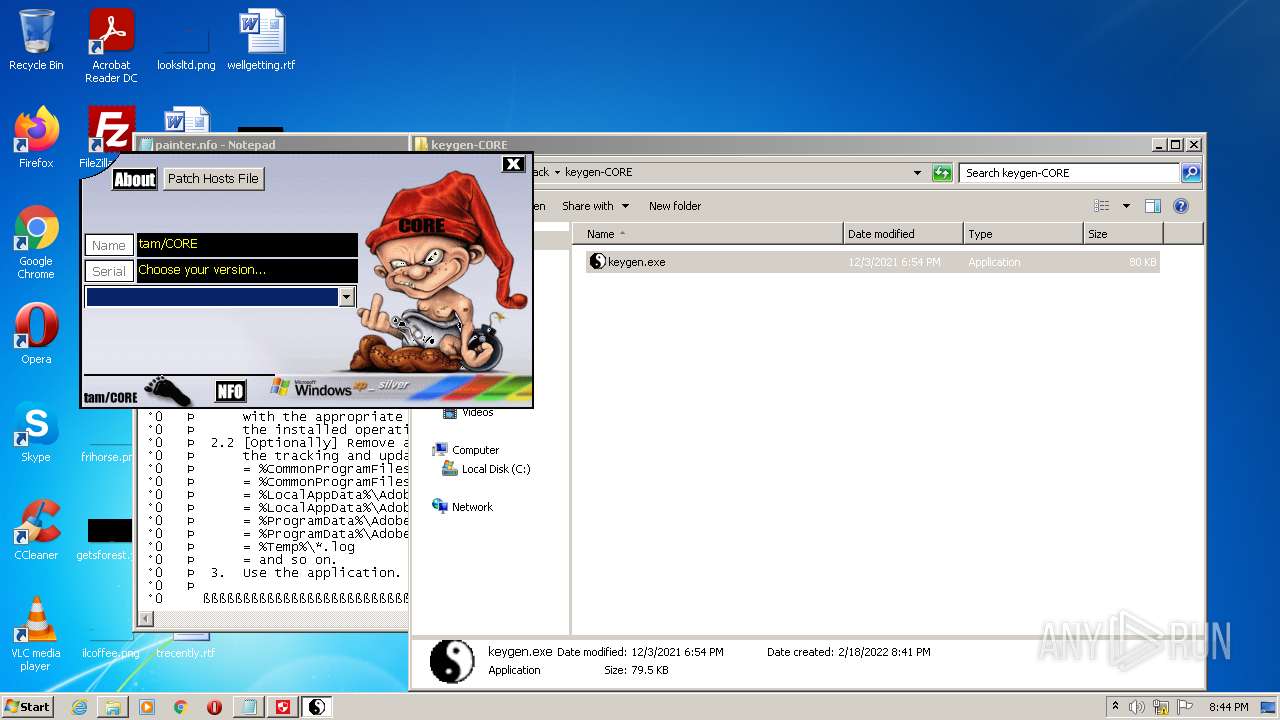Toggle the preview pane icon
Image resolution: width=1280 pixels, height=720 pixels.
pyautogui.click(x=1153, y=206)
